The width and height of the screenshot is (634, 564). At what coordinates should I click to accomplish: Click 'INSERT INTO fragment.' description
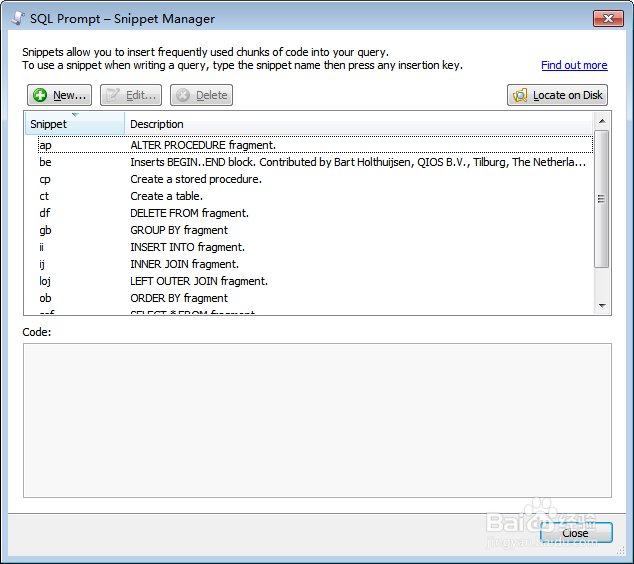coord(188,247)
